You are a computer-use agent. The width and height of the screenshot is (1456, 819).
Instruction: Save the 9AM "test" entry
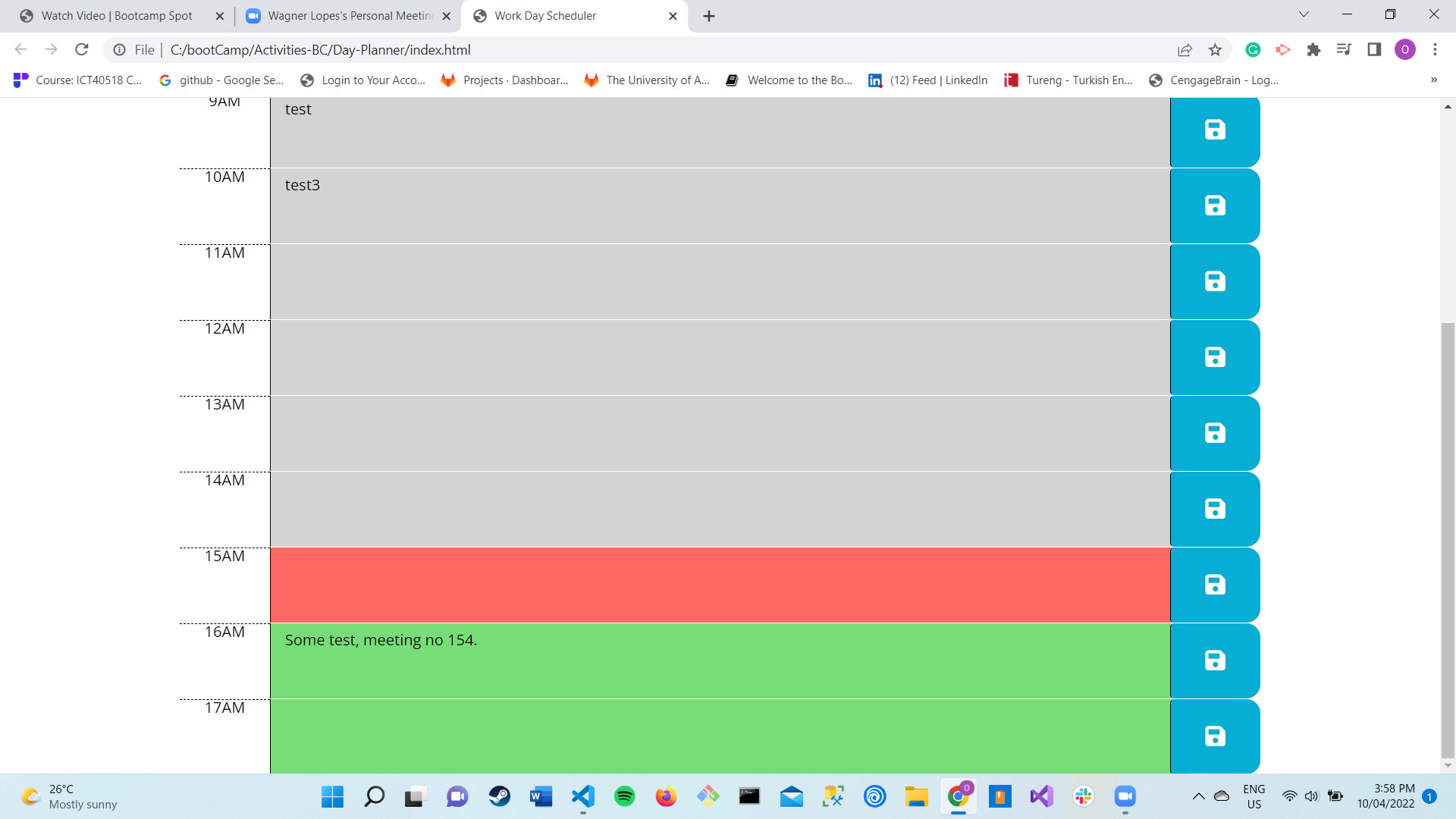[1214, 129]
